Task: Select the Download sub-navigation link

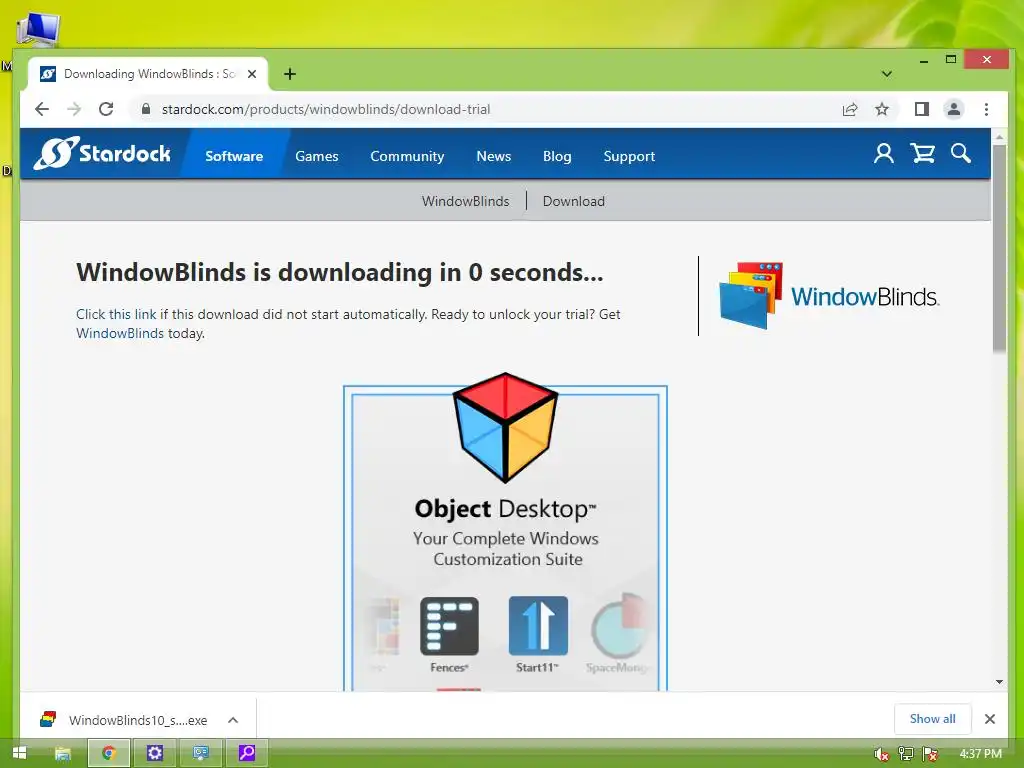Action: (x=573, y=201)
